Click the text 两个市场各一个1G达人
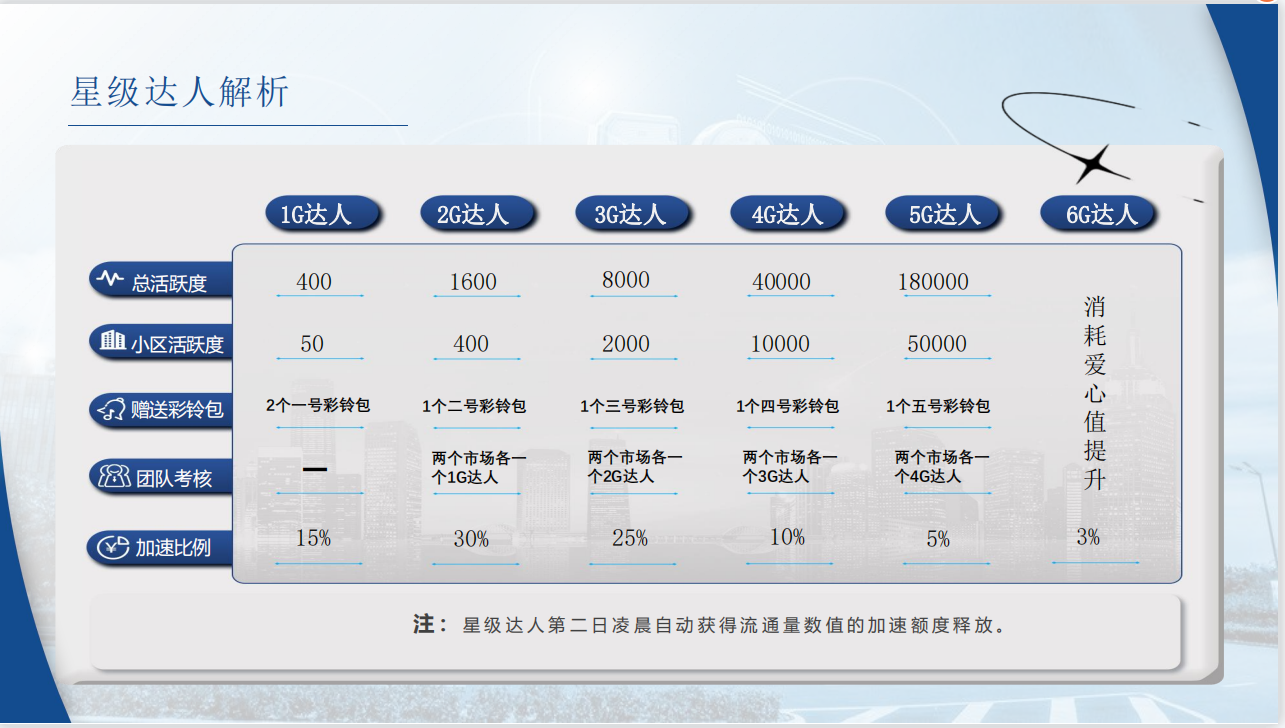 coord(479,468)
